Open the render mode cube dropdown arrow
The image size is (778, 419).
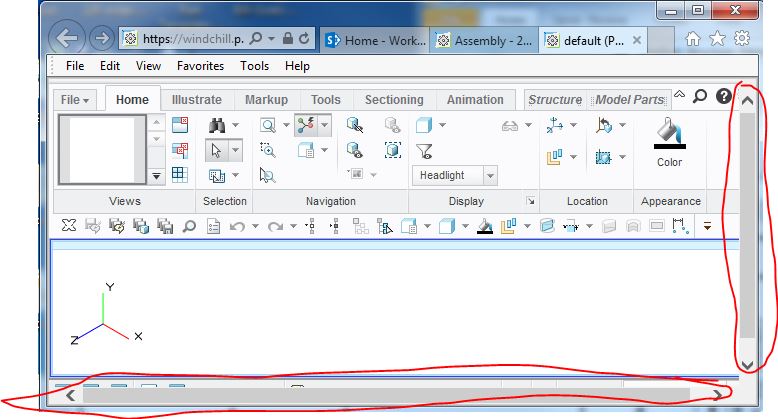pos(442,125)
